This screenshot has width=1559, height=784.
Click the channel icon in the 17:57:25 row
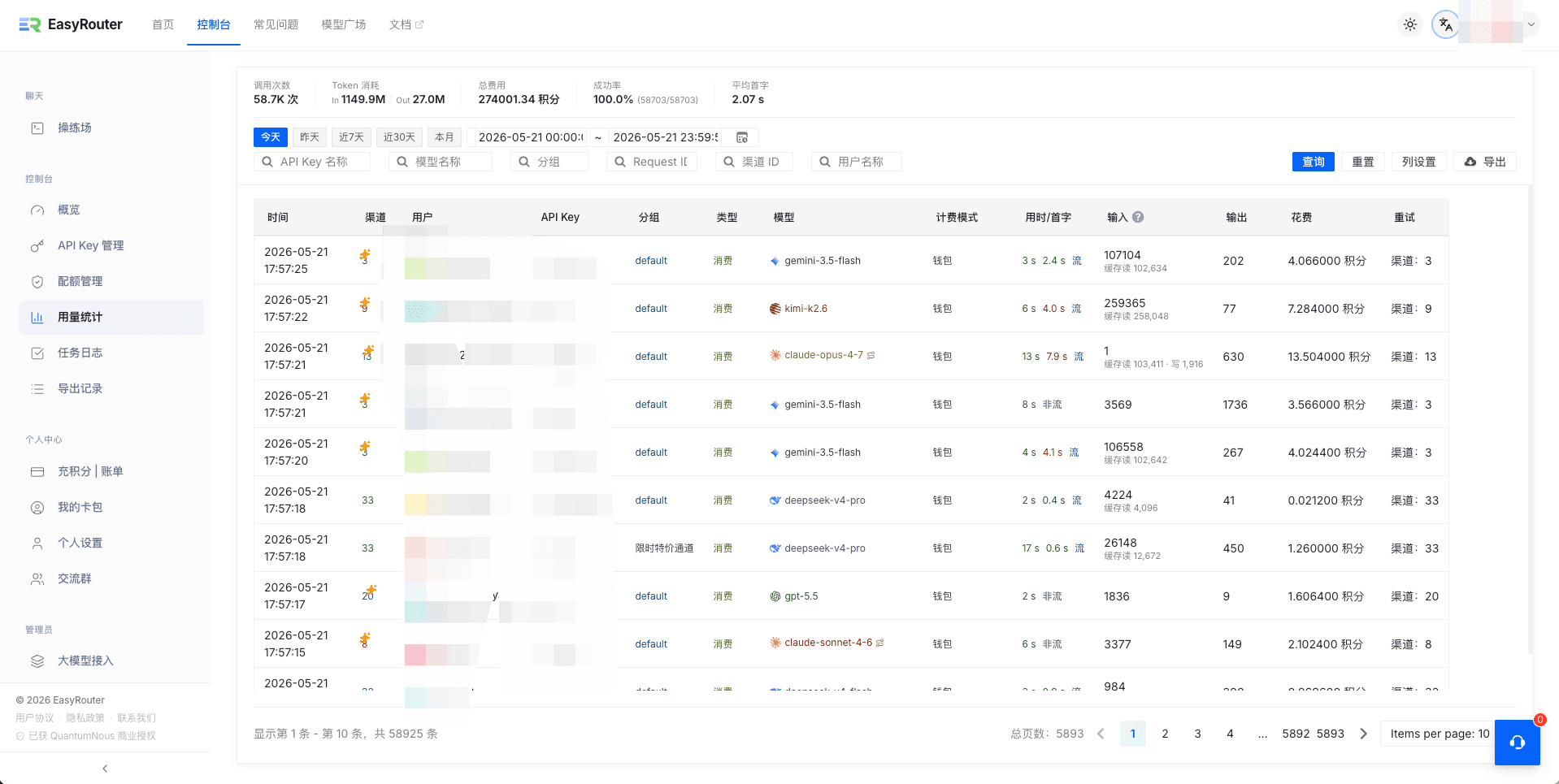pyautogui.click(x=365, y=257)
